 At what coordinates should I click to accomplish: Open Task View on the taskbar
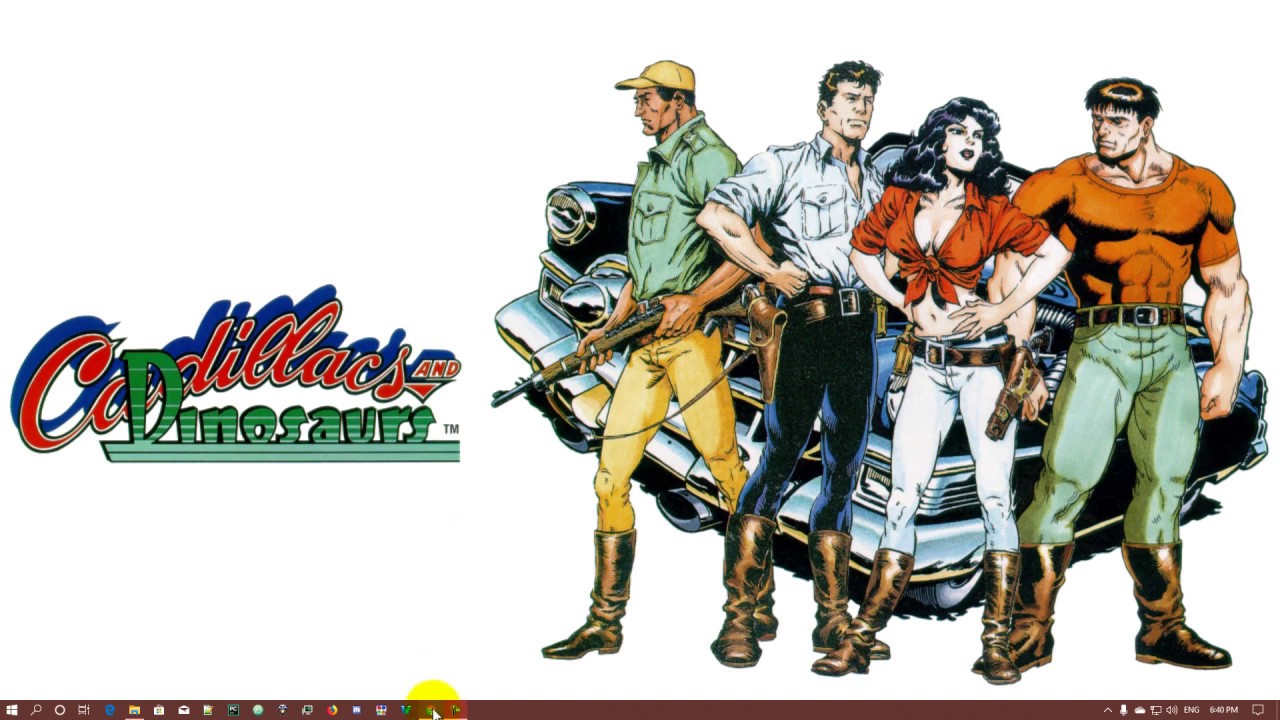coord(84,710)
